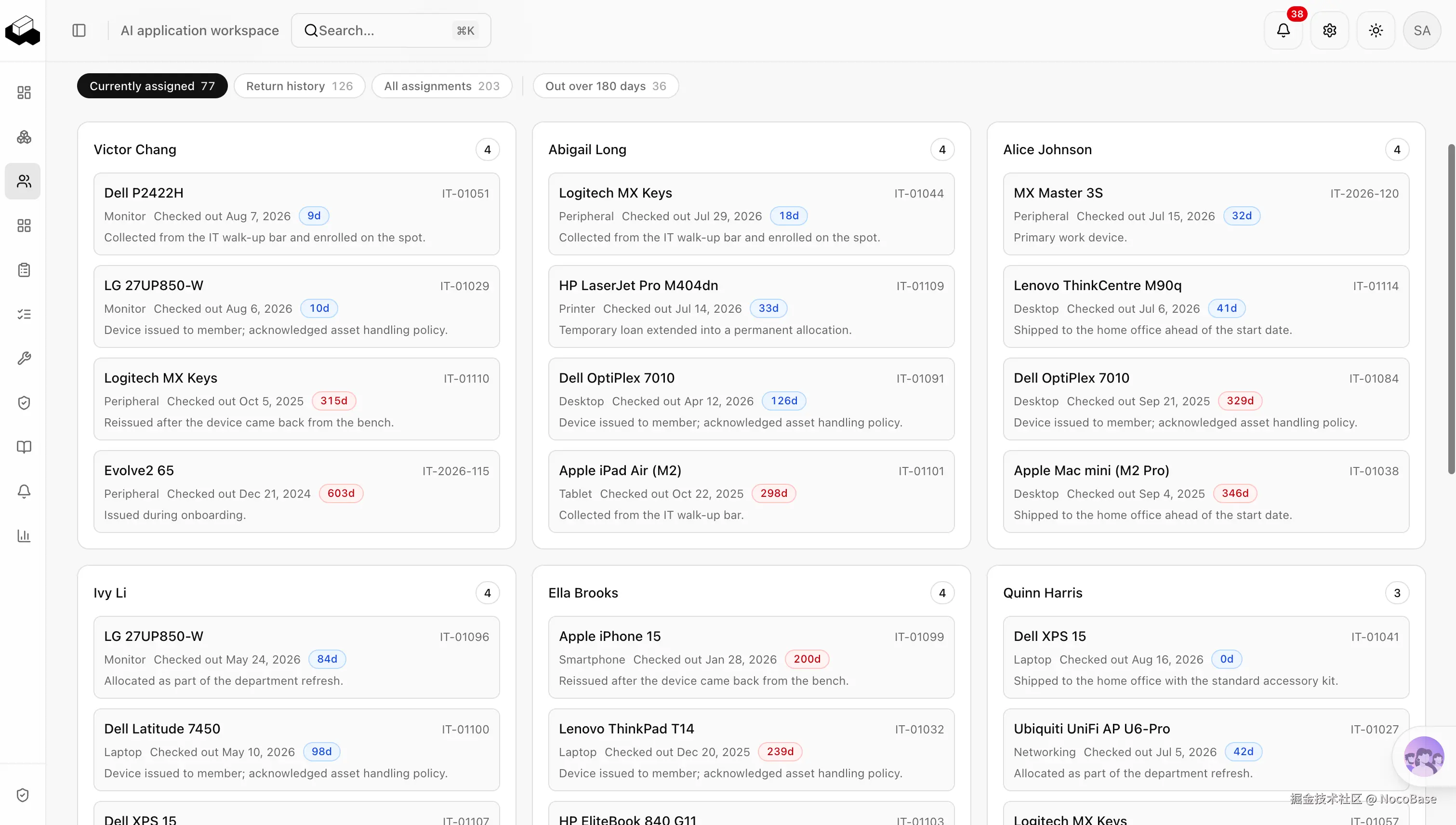Click Apple Mac mini (M2 Pro) title
This screenshot has width=1456, height=825.
[x=1091, y=471]
